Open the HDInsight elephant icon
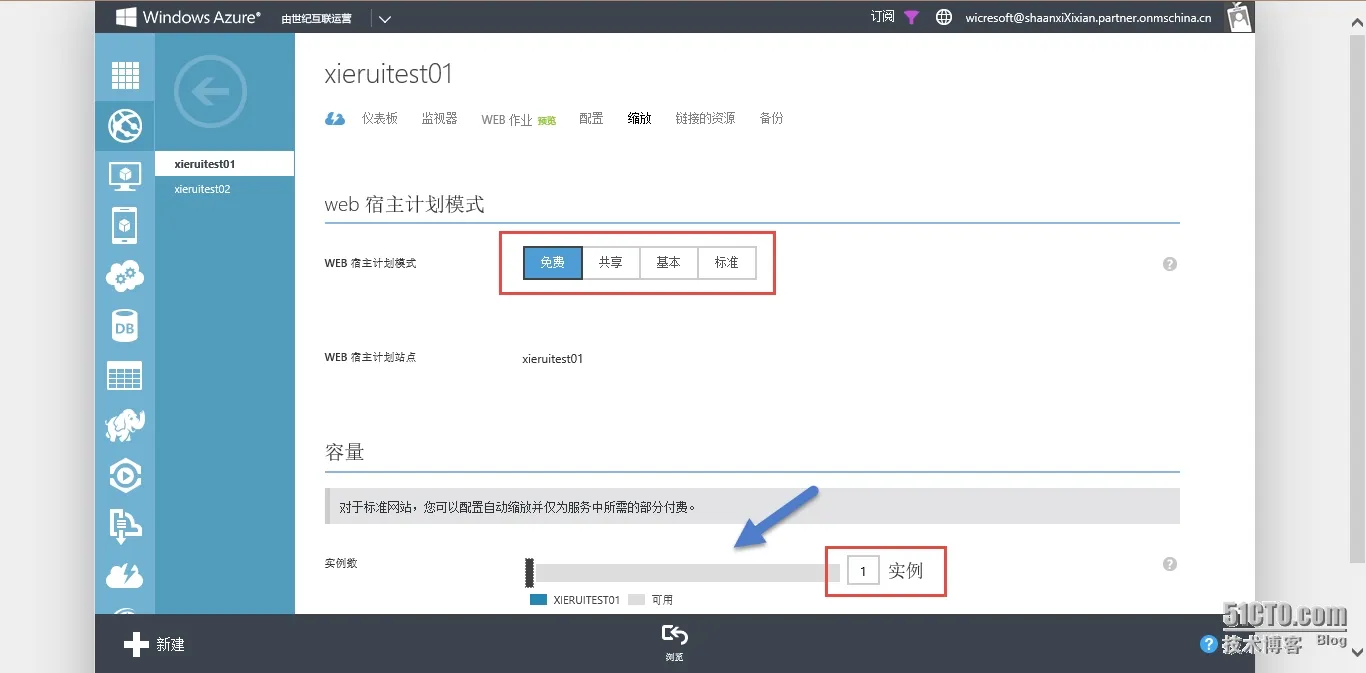 (x=125, y=426)
